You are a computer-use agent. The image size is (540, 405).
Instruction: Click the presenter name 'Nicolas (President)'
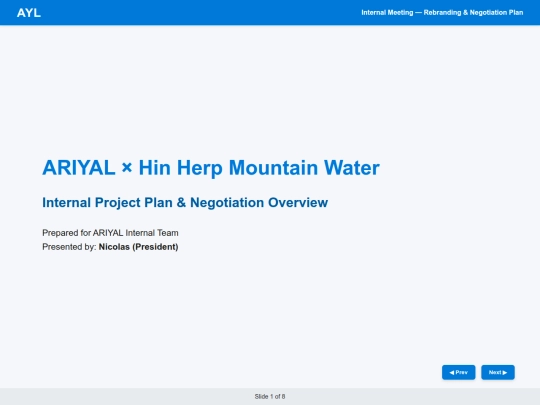(138, 247)
